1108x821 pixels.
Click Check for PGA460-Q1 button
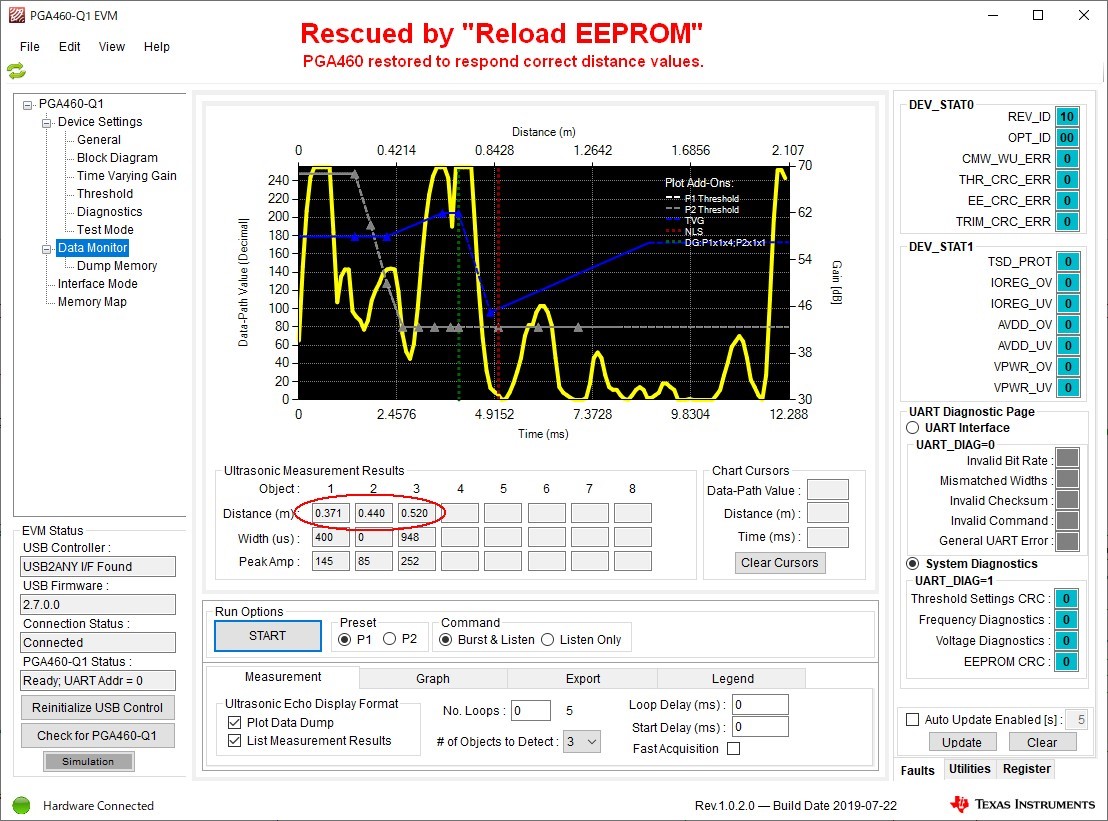click(x=98, y=736)
